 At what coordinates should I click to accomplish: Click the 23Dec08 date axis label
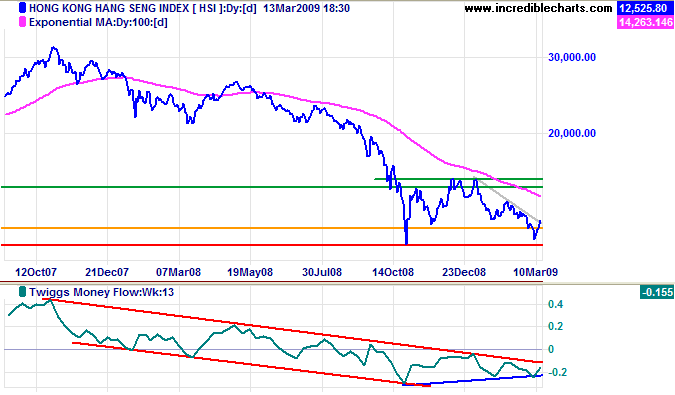464,272
